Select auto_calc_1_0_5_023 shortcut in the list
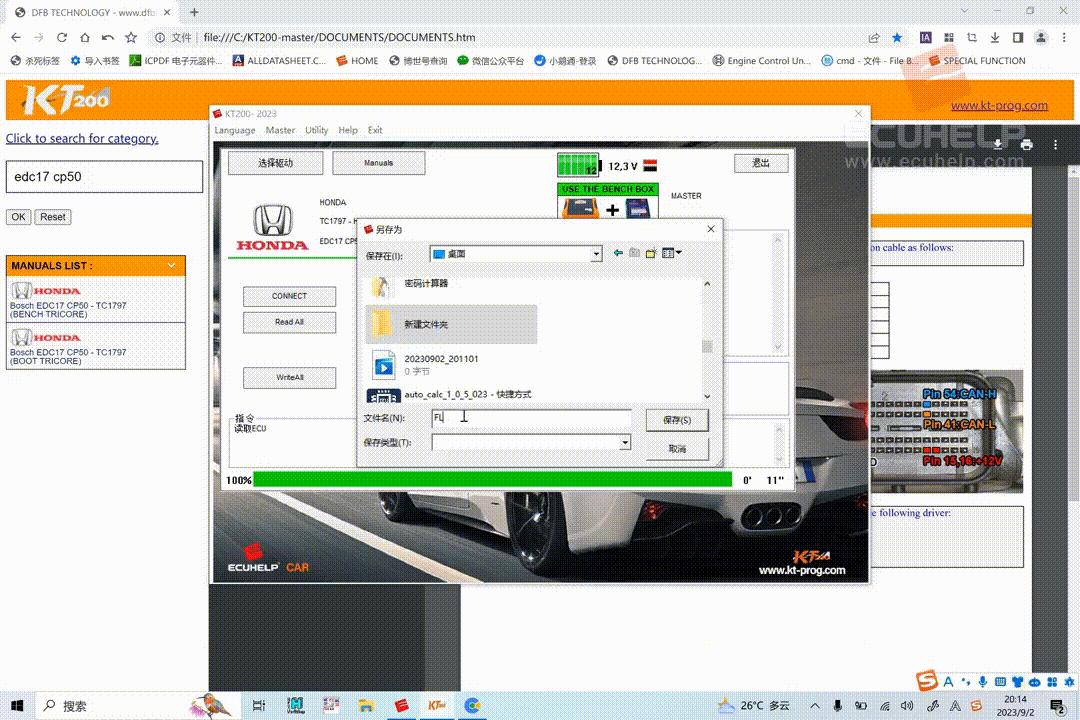This screenshot has height=720, width=1080. [x=451, y=395]
